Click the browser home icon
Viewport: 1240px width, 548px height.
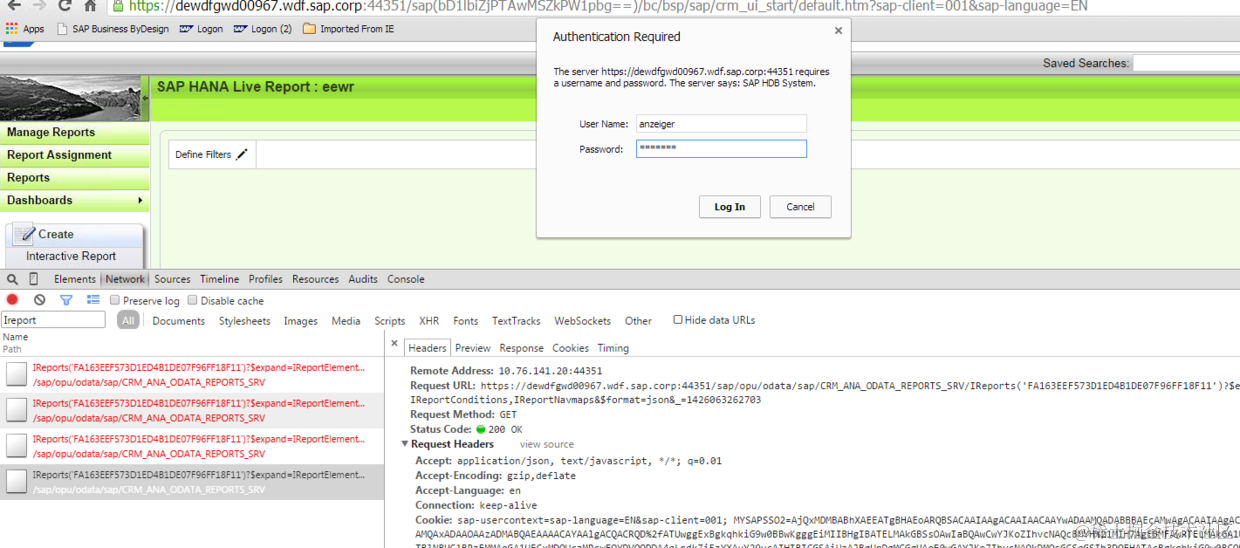tap(90, 6)
